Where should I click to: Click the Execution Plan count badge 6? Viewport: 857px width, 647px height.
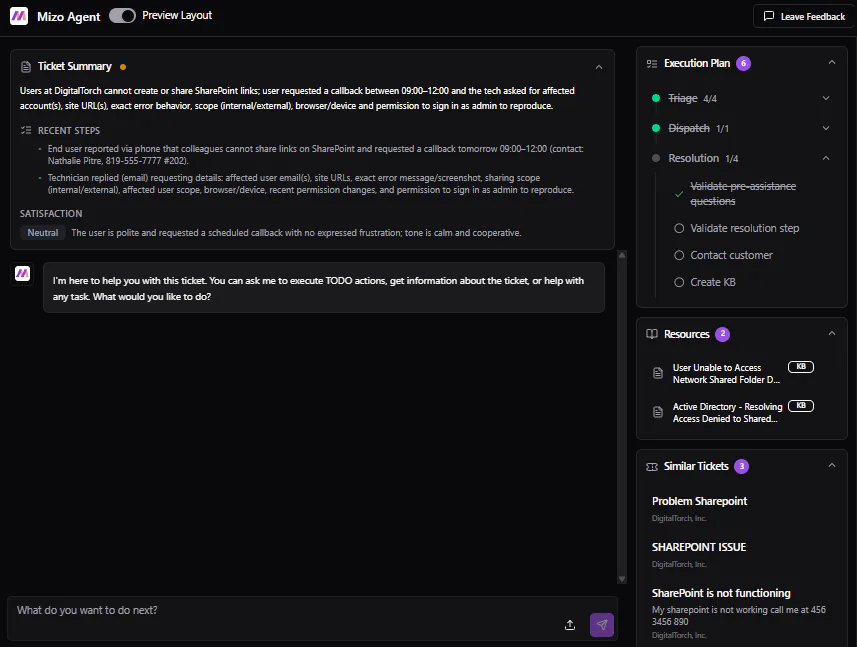[x=743, y=63]
